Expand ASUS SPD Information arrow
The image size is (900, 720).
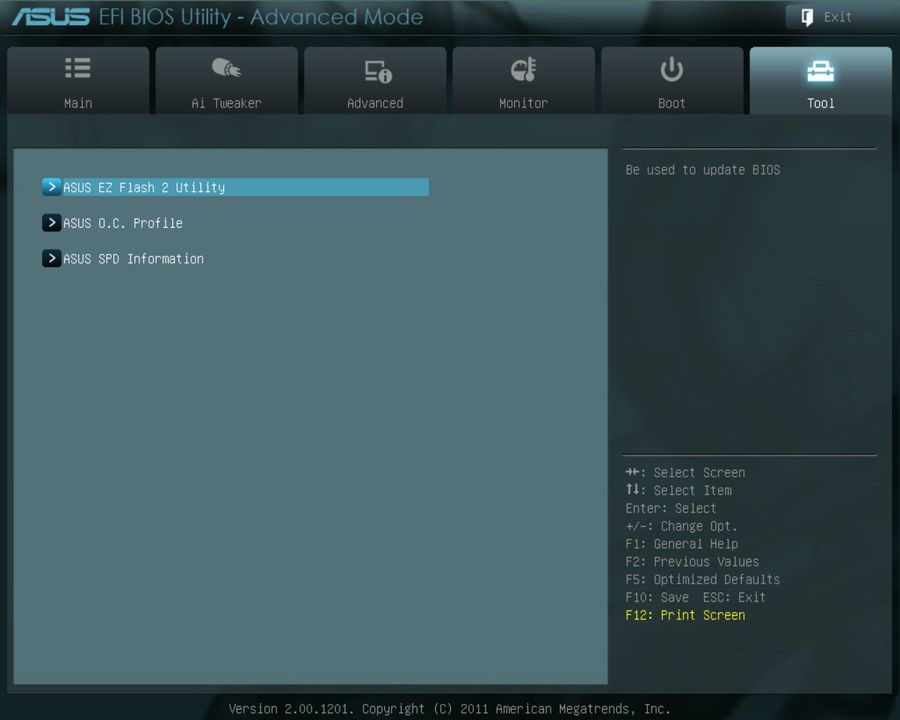point(51,258)
